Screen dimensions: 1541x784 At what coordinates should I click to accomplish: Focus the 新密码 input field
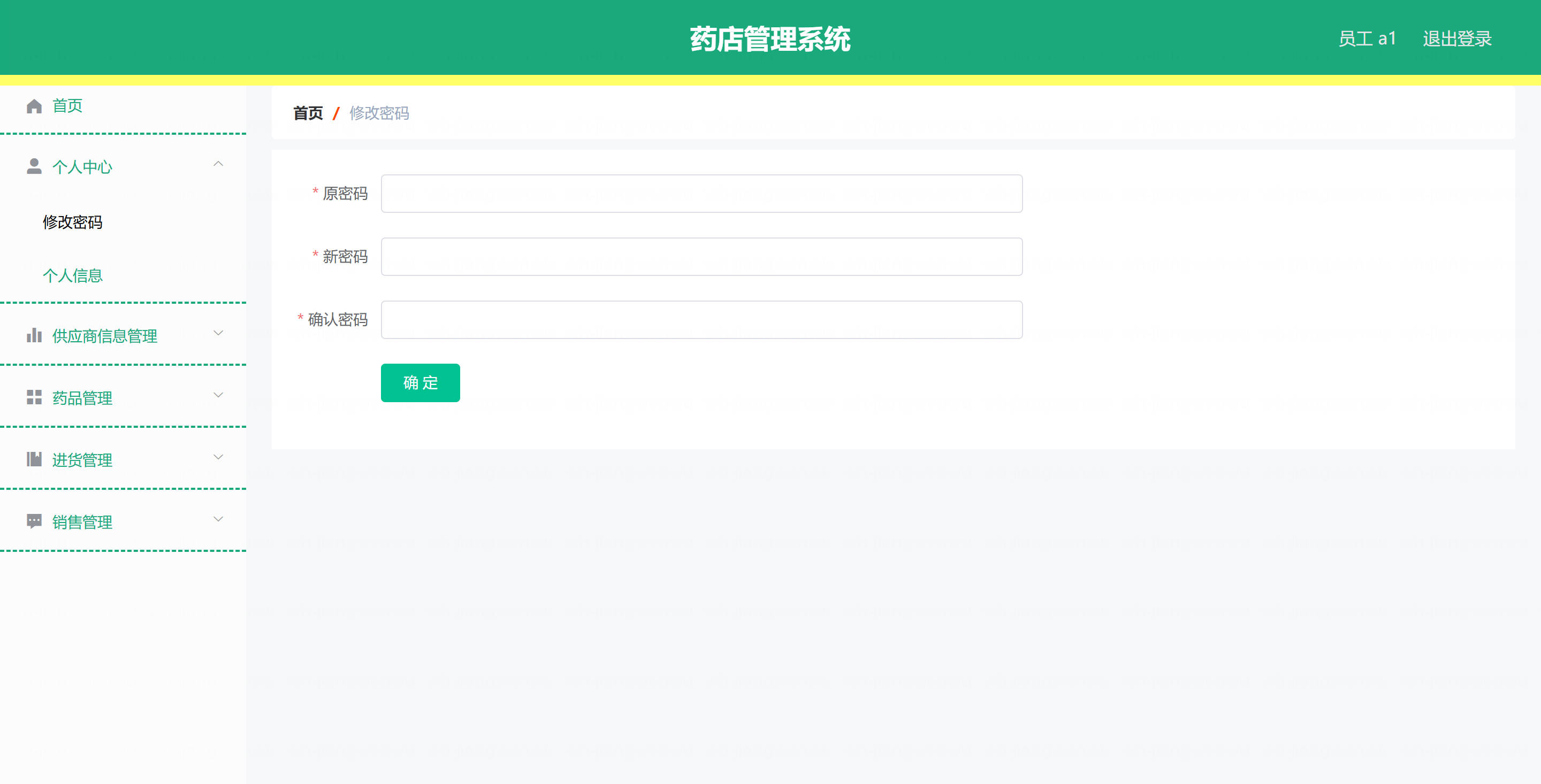pyautogui.click(x=701, y=257)
